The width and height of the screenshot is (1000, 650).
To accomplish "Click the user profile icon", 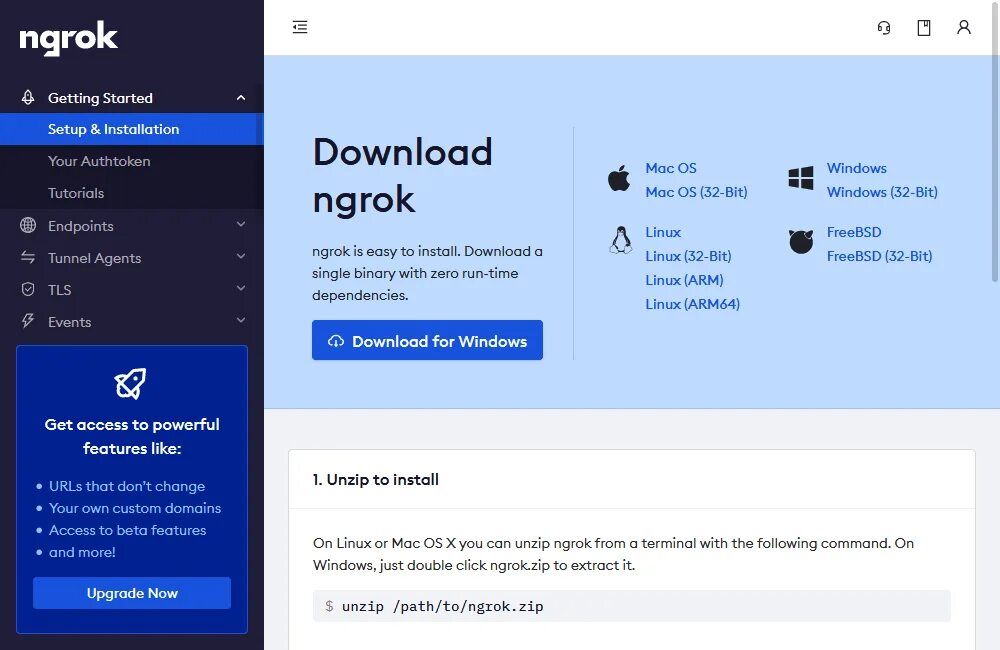I will (x=964, y=27).
